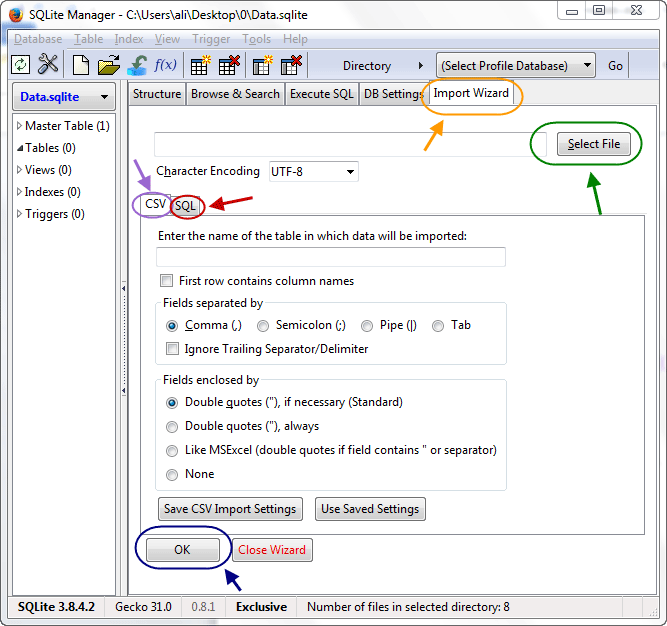Select Pipe as the field separator
Image resolution: width=667 pixels, height=626 pixels.
[x=367, y=326]
